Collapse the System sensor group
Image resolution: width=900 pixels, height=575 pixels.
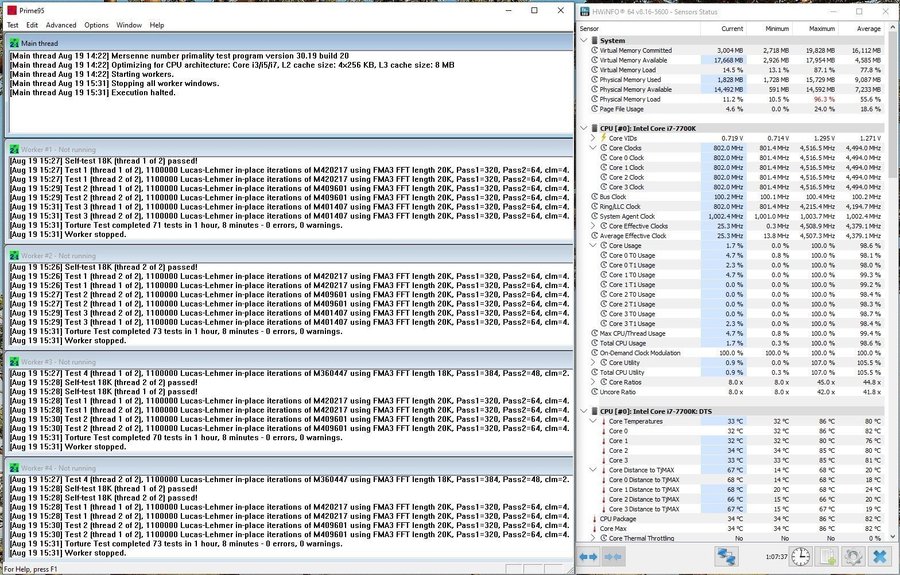pos(584,40)
